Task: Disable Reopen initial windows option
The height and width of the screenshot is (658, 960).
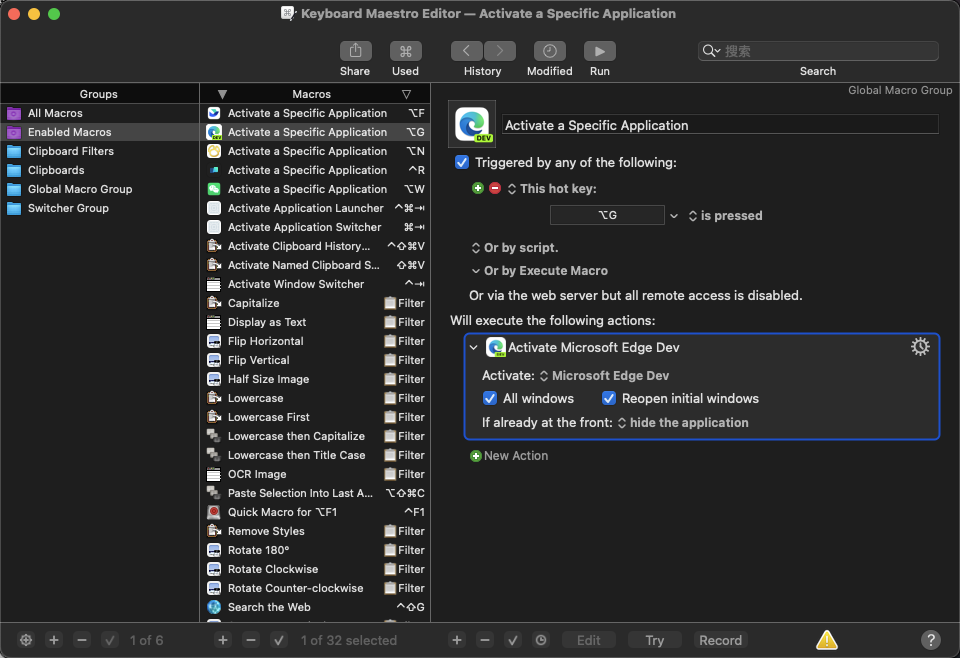Action: (x=609, y=398)
